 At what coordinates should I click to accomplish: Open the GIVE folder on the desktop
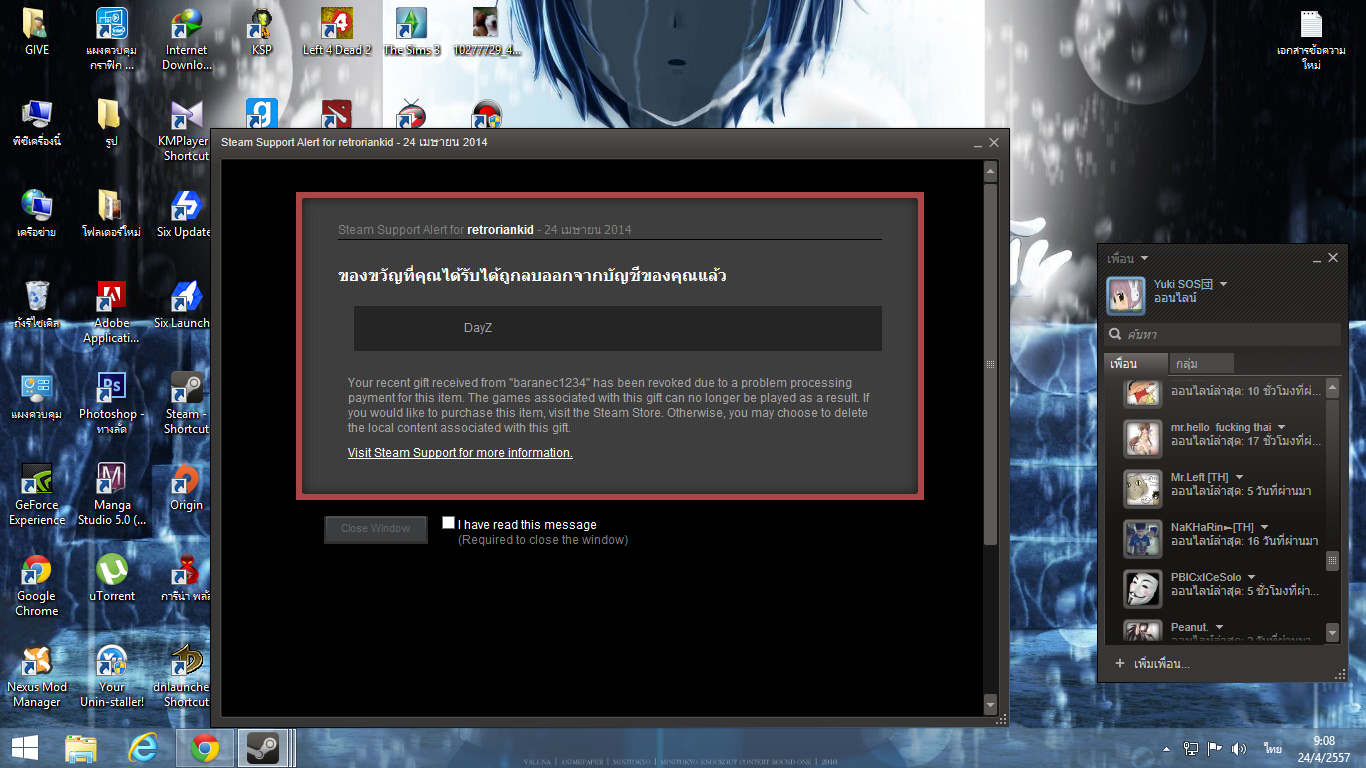point(36,32)
